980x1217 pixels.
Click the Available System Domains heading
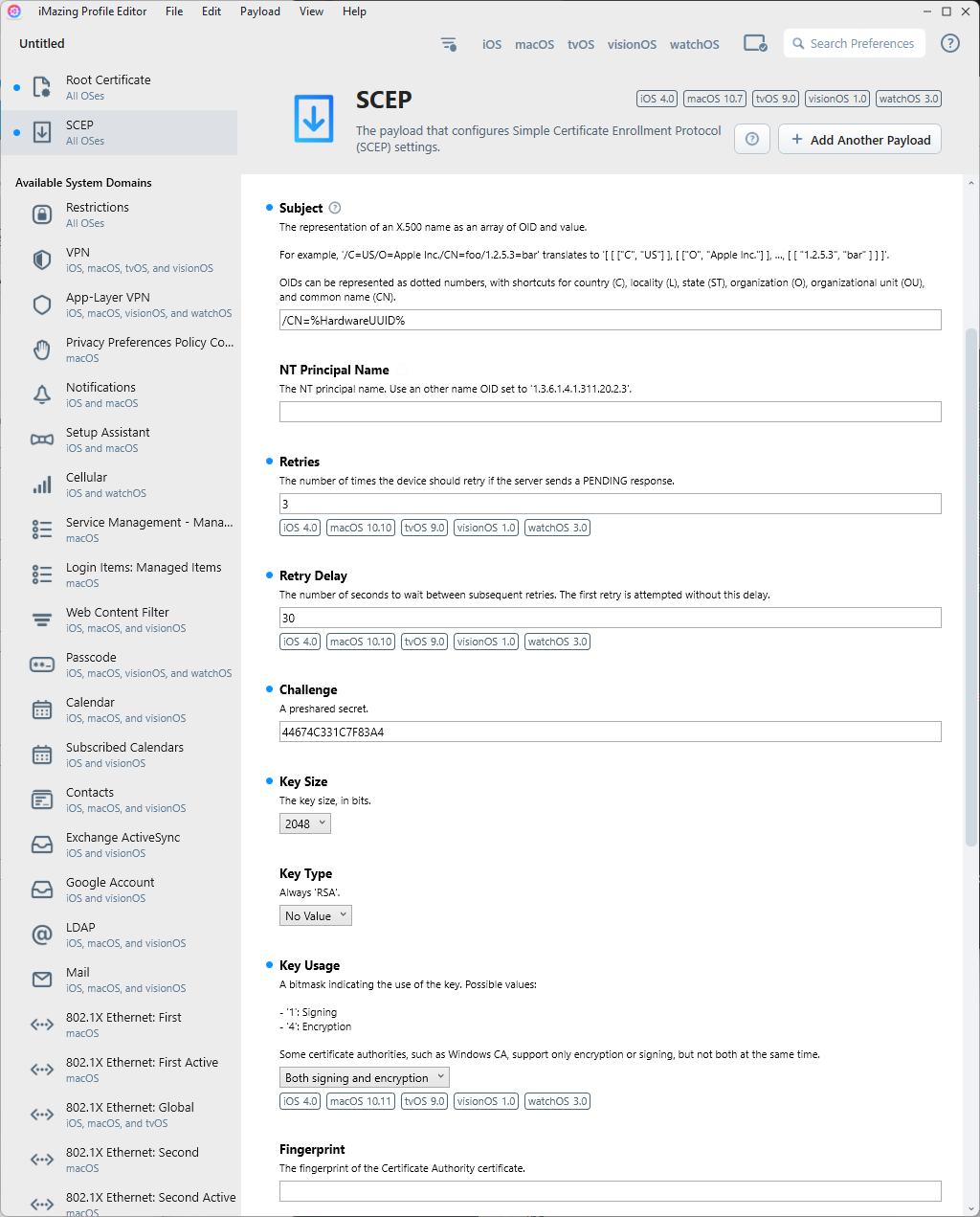[83, 183]
